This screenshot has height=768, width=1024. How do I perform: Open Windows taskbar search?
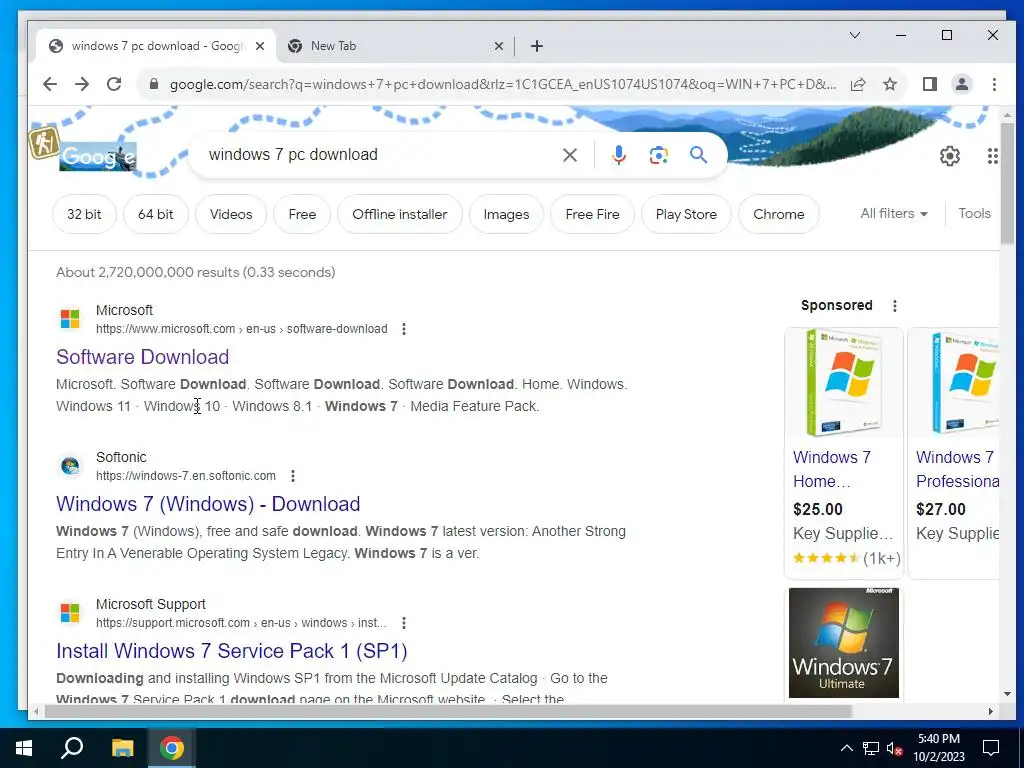pyautogui.click(x=72, y=748)
